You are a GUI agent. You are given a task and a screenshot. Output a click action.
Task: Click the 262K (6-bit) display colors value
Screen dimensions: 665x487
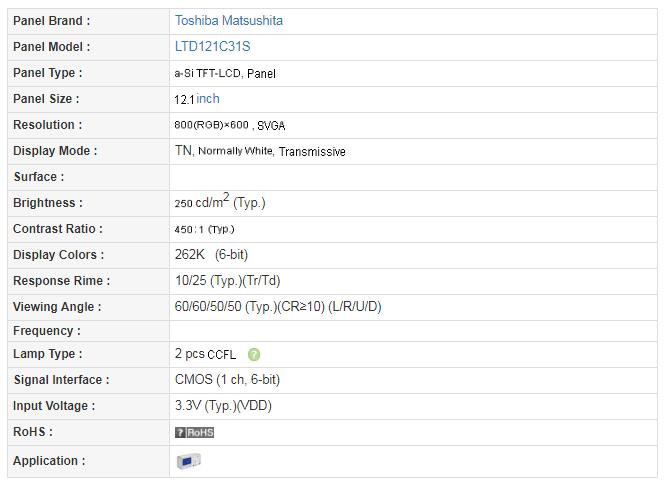(211, 255)
